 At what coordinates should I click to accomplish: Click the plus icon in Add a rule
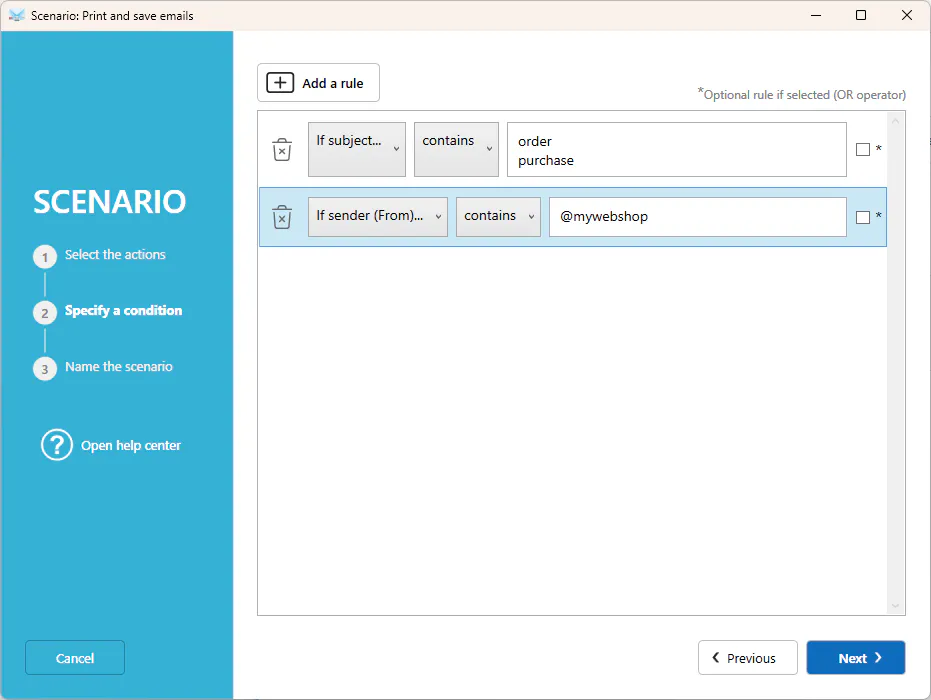[x=280, y=83]
